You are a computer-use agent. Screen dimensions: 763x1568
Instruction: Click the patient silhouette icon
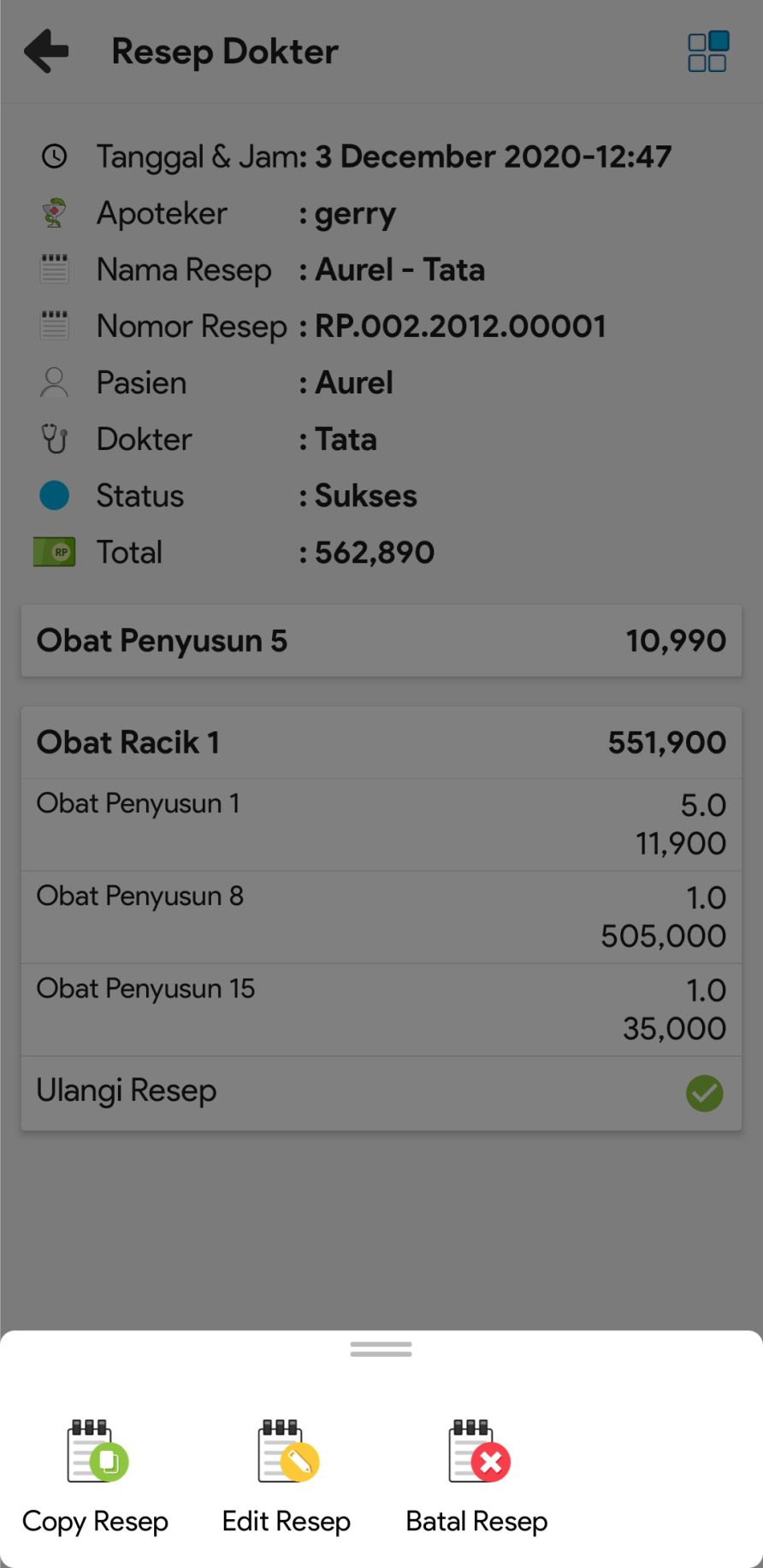(x=55, y=382)
